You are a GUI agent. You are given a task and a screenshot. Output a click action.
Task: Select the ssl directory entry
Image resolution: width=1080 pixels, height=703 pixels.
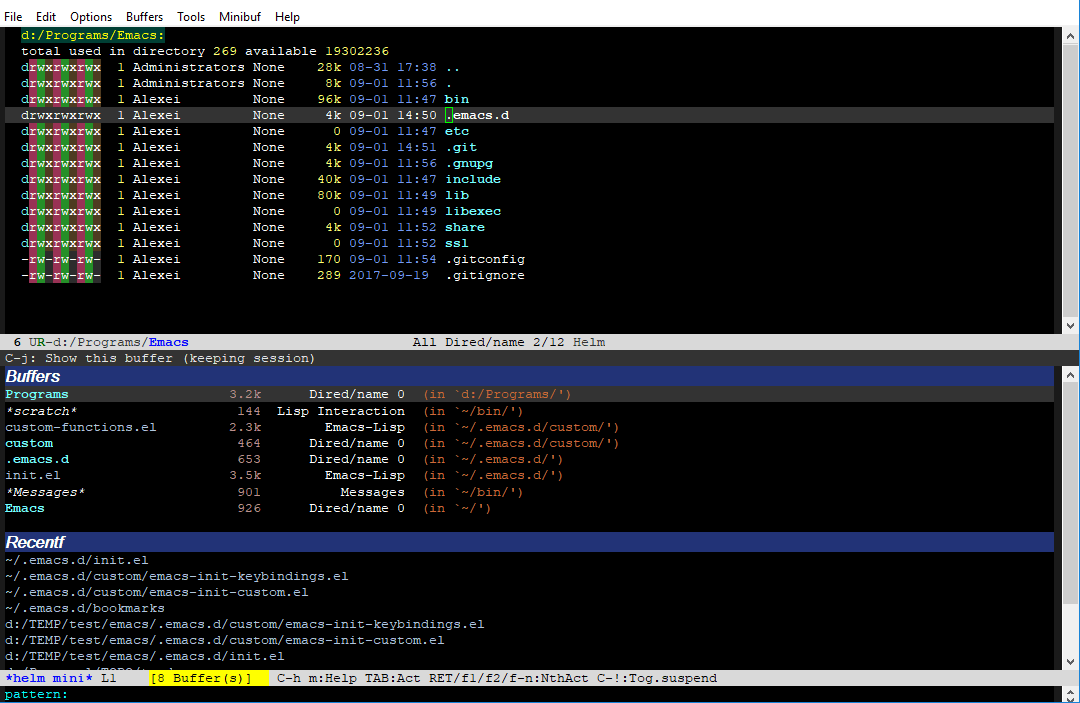pyautogui.click(x=457, y=243)
